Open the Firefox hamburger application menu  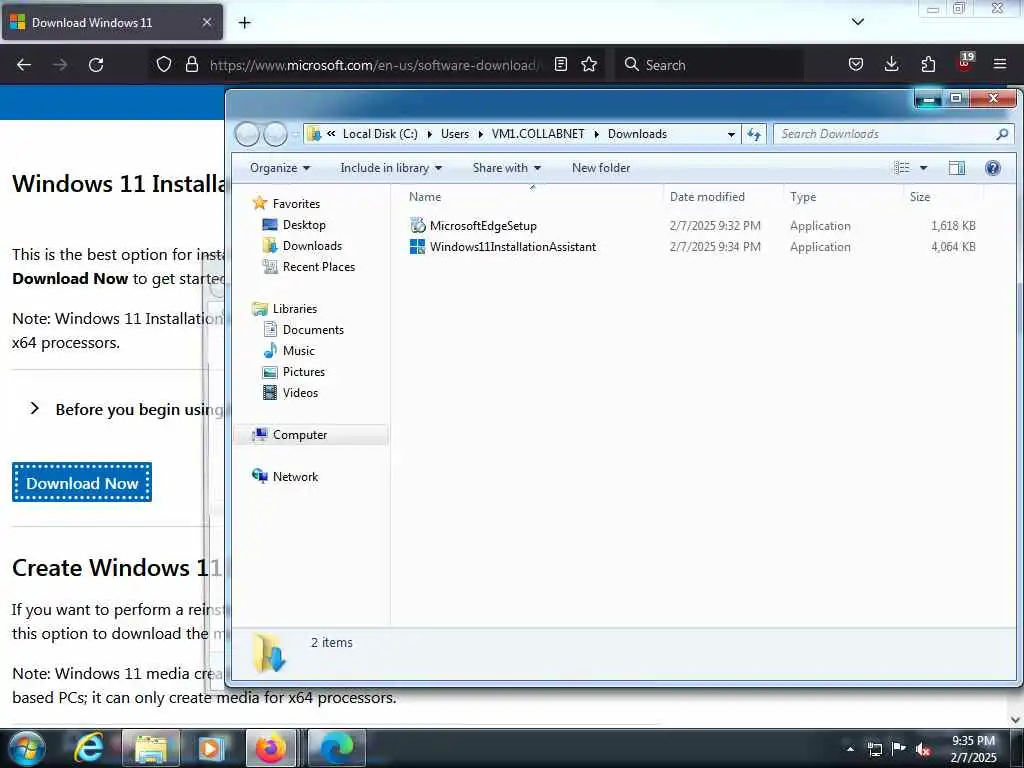[x=1000, y=64]
